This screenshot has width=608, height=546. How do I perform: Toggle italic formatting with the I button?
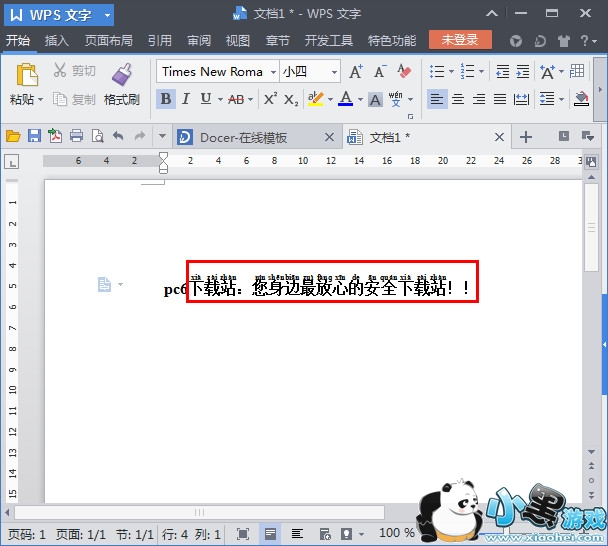click(186, 99)
